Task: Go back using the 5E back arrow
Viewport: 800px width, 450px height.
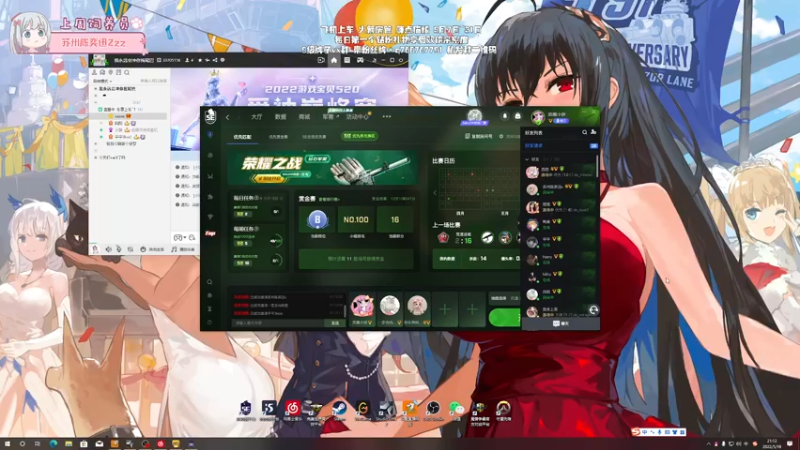Action: click(x=228, y=117)
